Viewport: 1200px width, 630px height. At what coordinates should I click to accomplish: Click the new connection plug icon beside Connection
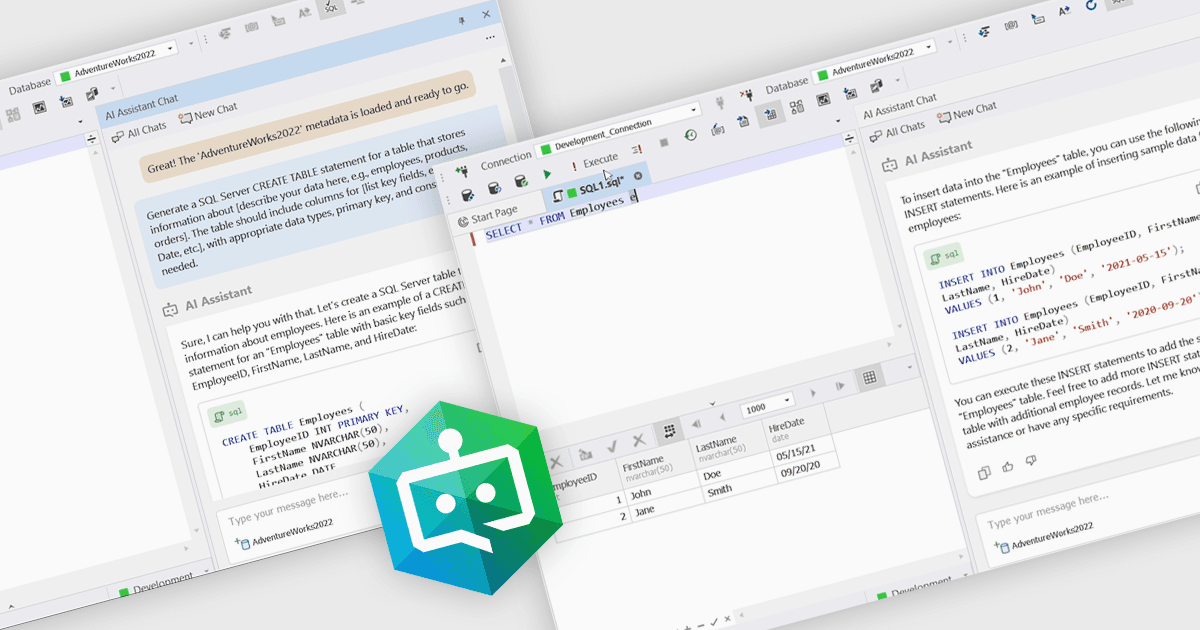460,171
